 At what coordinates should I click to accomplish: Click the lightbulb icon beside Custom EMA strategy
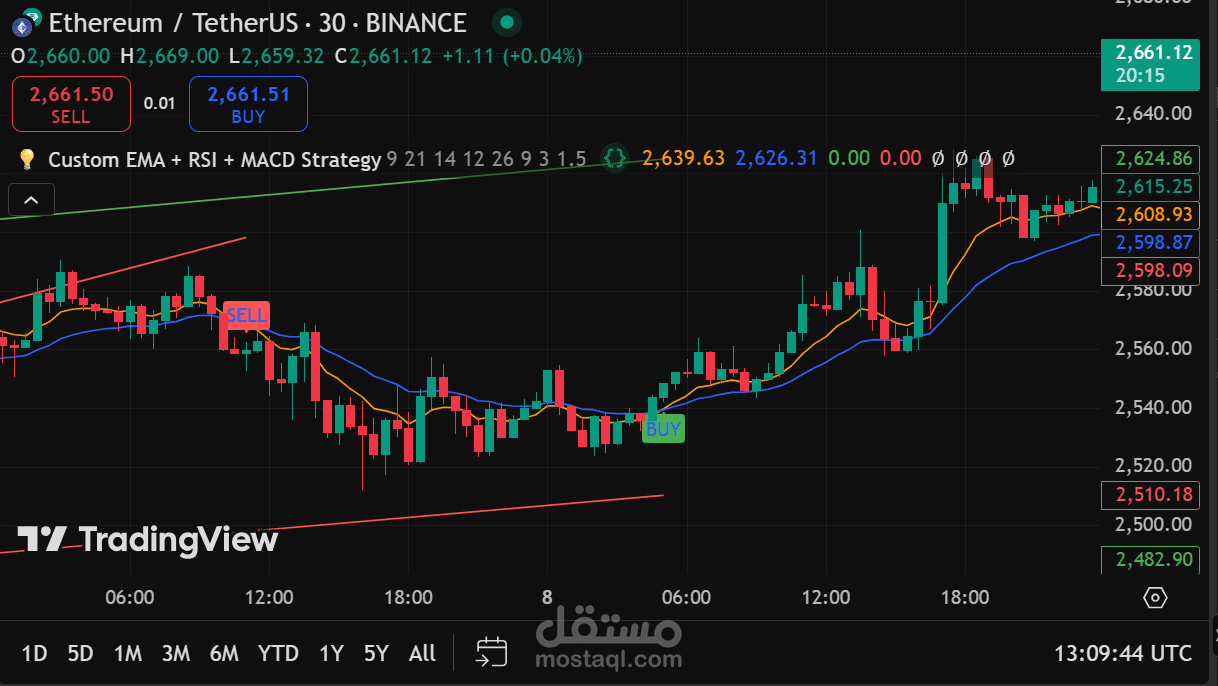(x=27, y=158)
